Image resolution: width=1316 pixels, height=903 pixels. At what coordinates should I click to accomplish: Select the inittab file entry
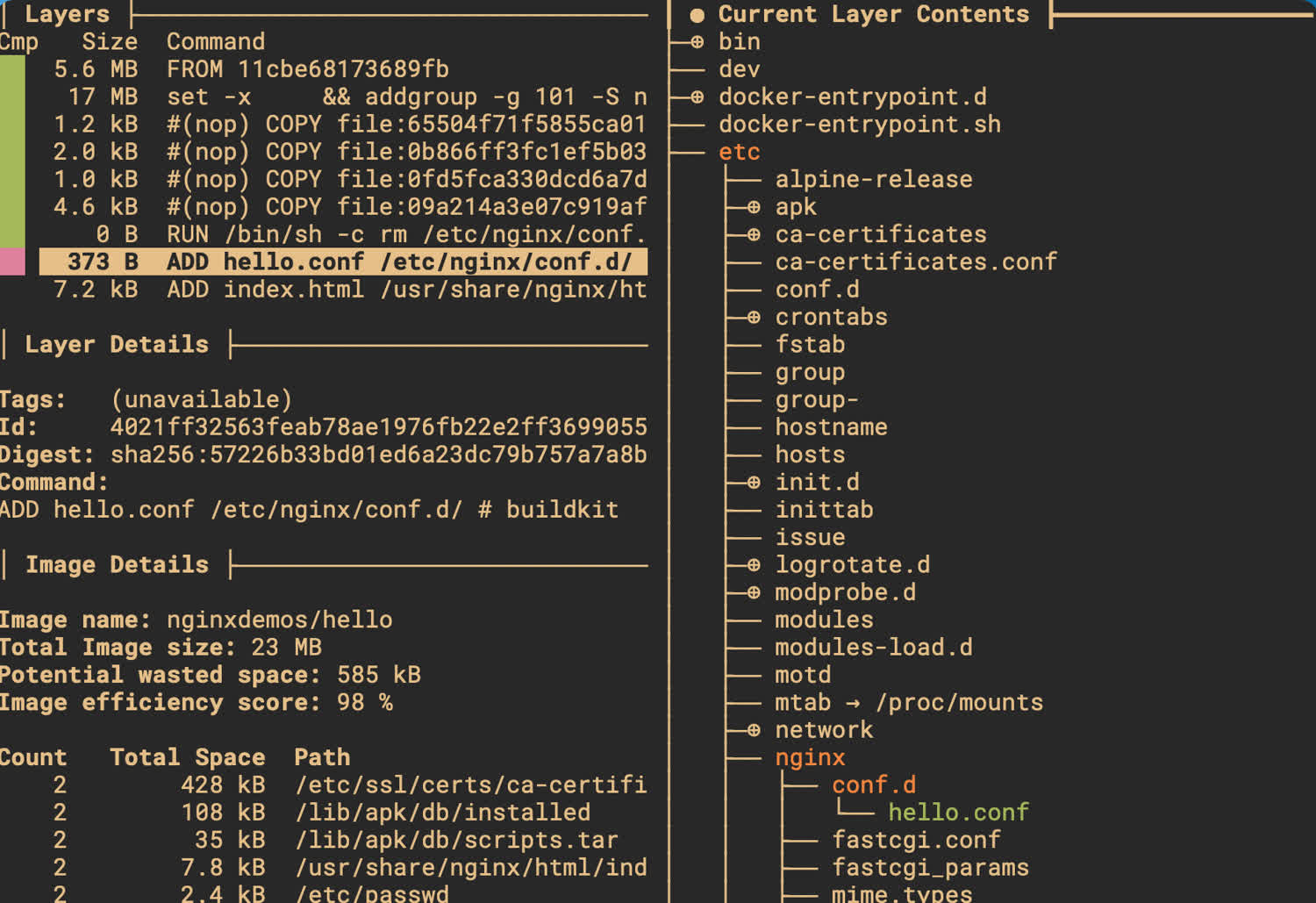pos(824,510)
